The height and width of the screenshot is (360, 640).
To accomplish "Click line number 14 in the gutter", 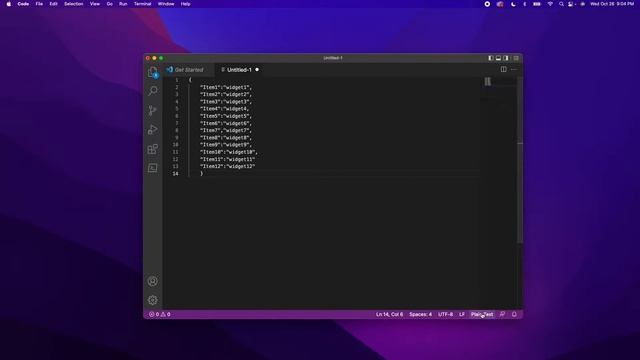I will 175,174.
